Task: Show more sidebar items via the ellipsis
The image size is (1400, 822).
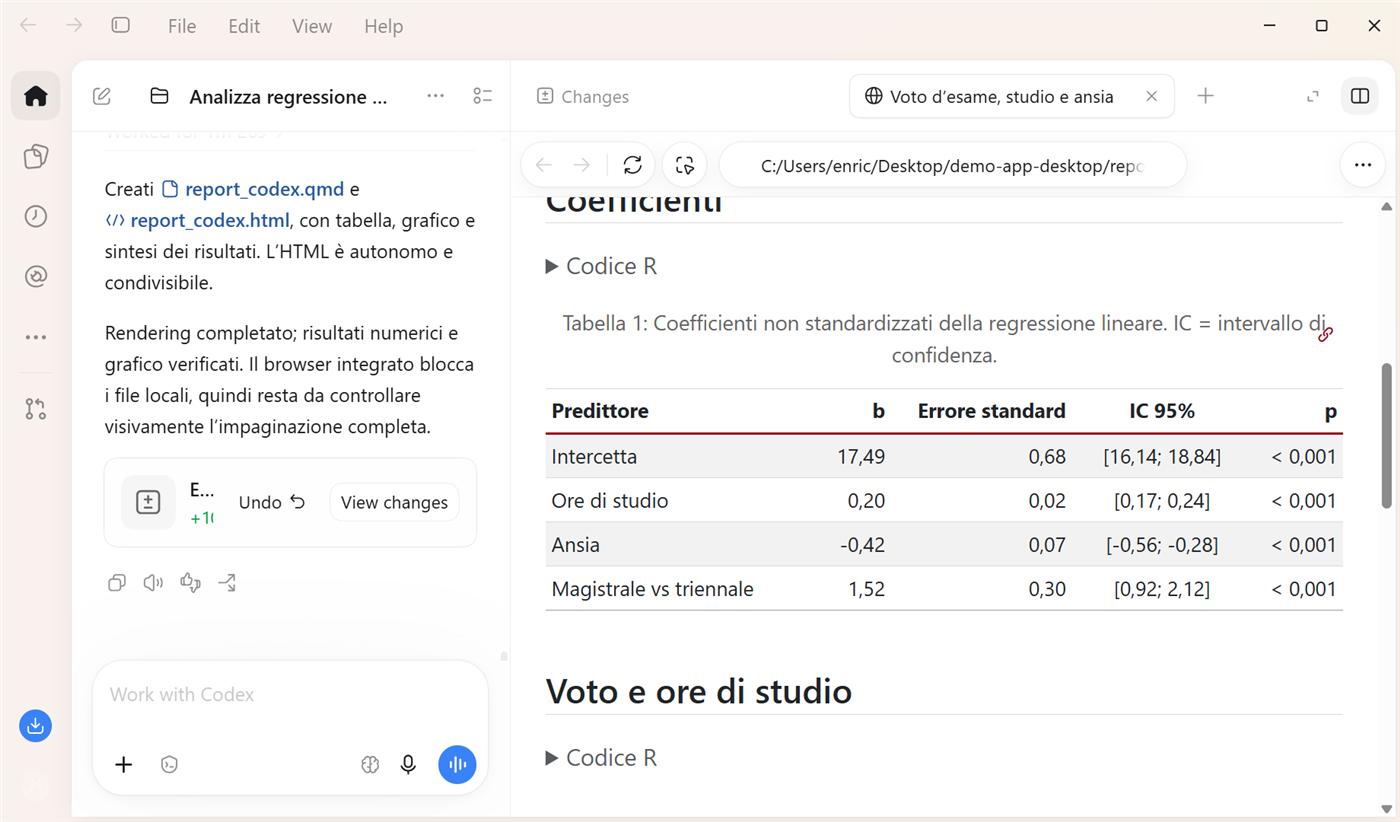Action: coord(36,337)
